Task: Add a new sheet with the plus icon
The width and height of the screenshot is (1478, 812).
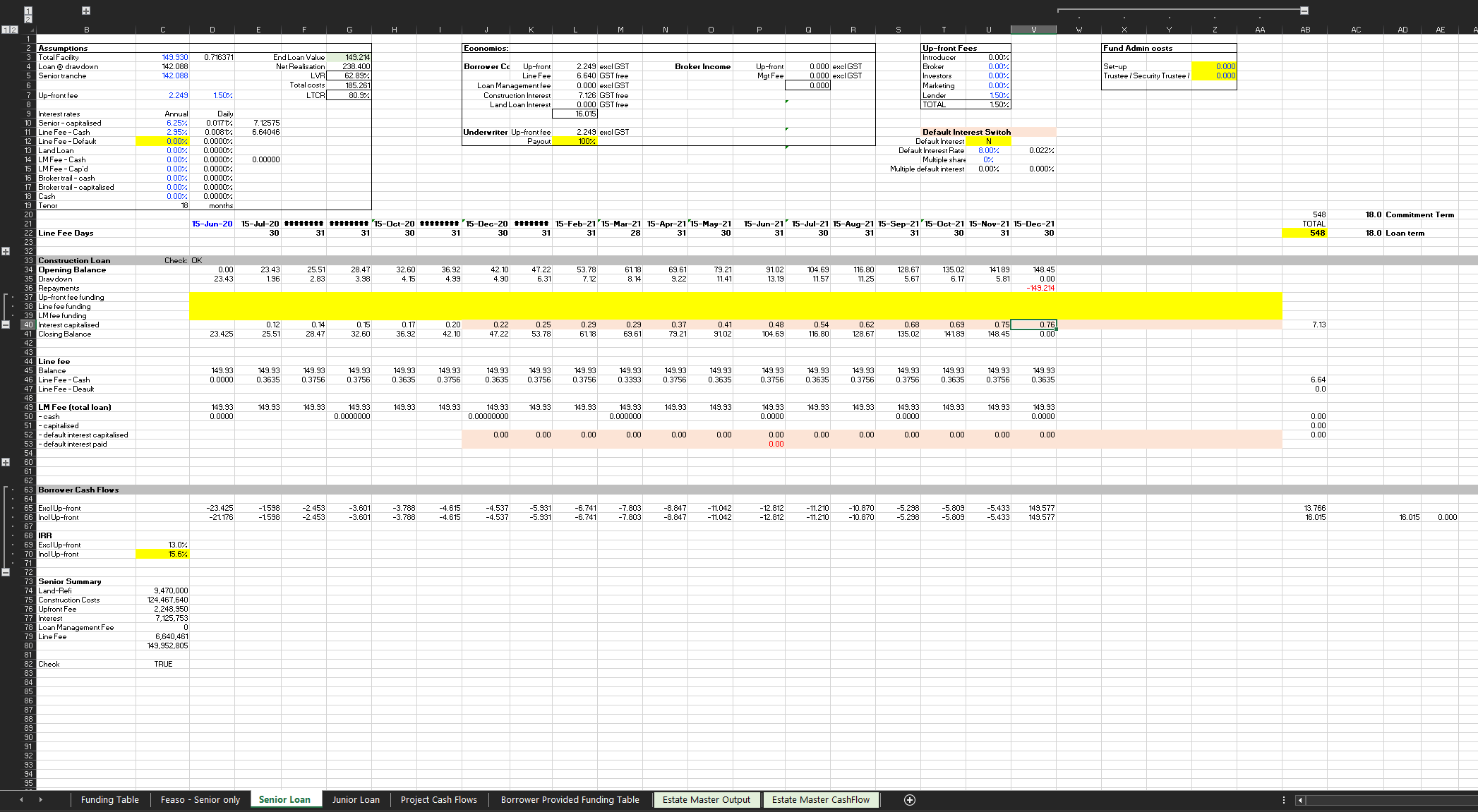Action: coord(910,799)
